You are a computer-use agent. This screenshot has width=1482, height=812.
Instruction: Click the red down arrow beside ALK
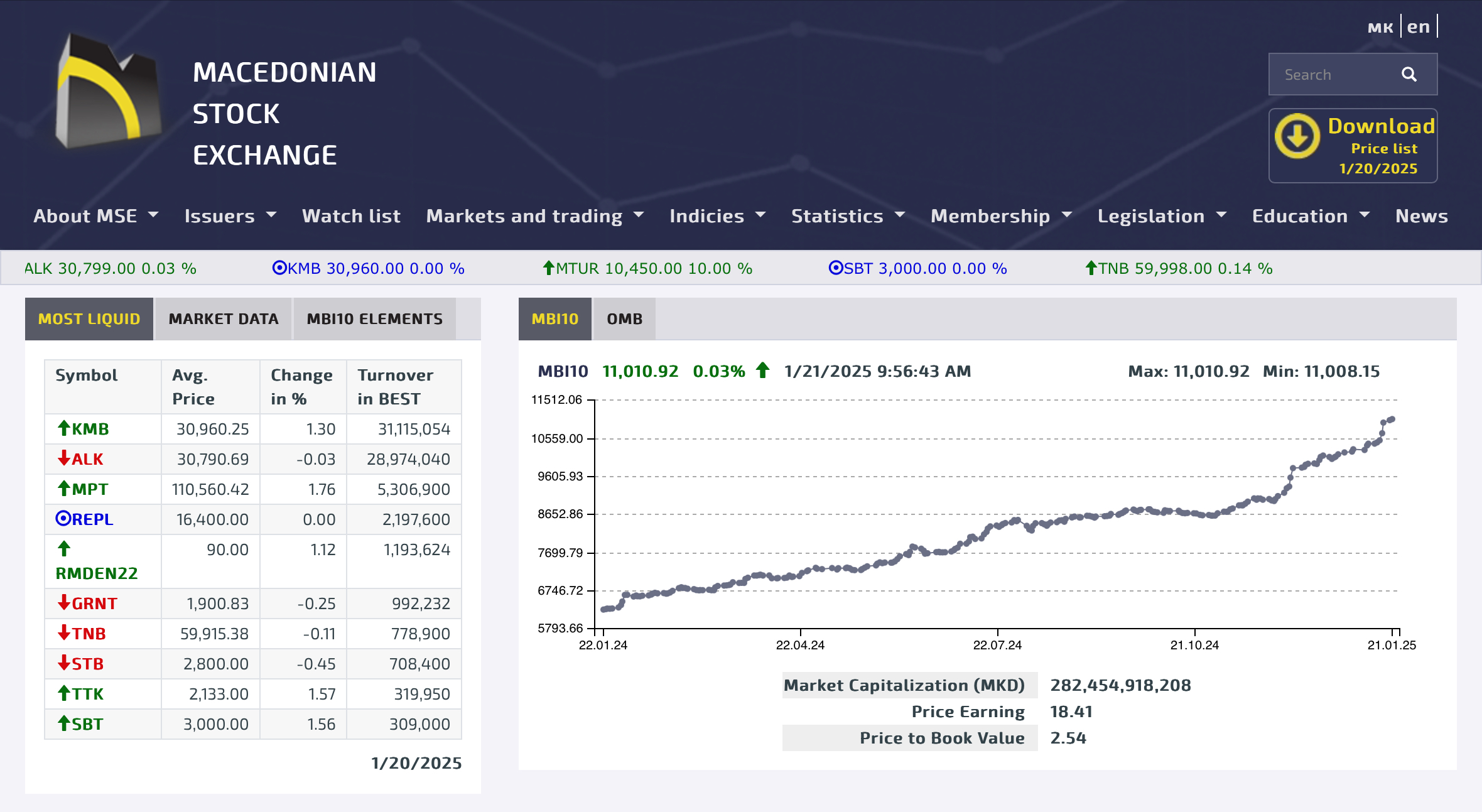point(63,458)
